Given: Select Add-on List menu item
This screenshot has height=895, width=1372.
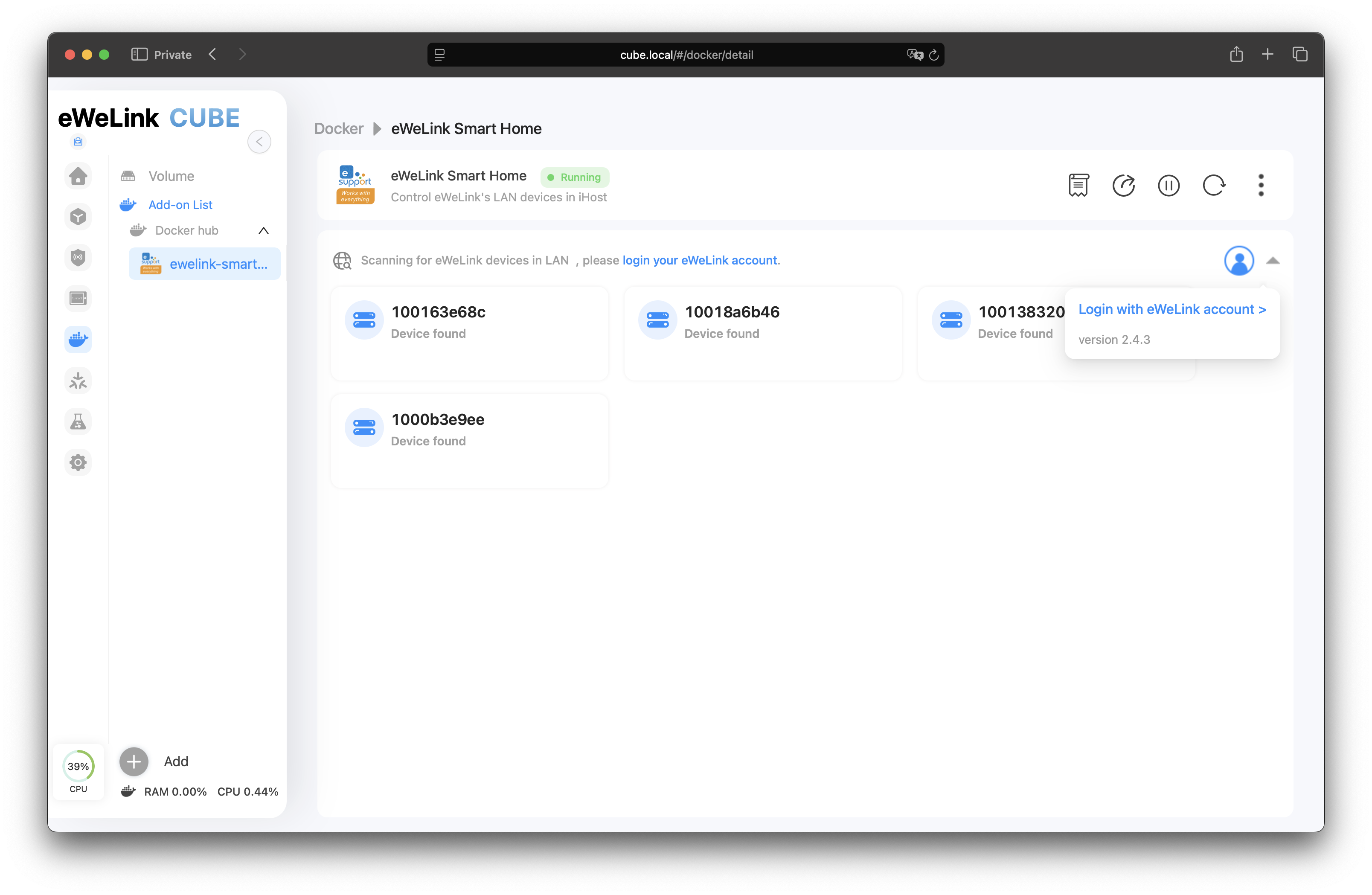Looking at the screenshot, I should 180,205.
